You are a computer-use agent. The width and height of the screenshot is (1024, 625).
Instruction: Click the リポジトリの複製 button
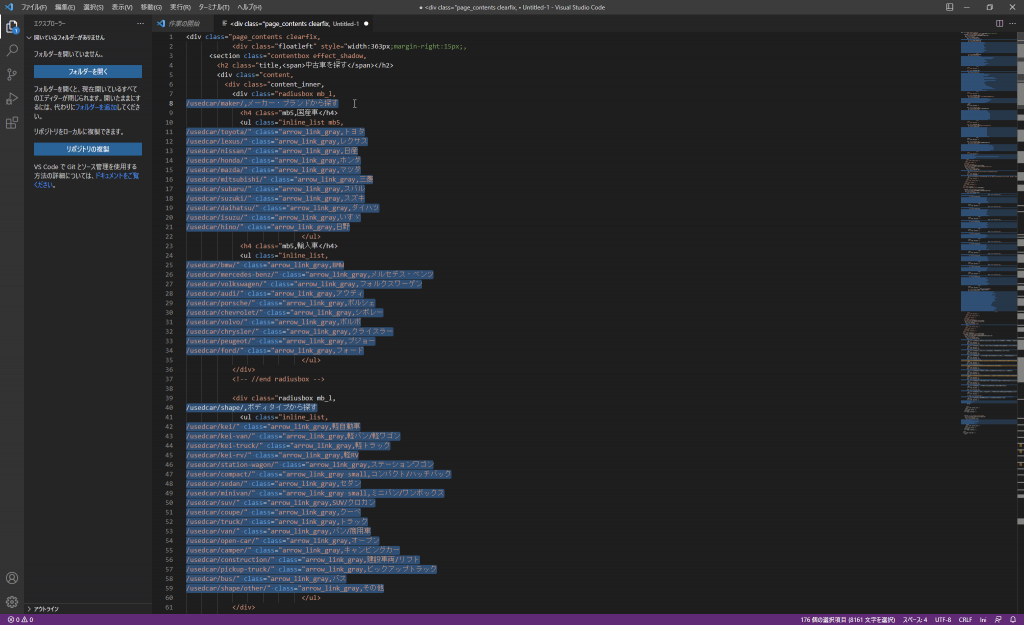pyautogui.click(x=88, y=149)
